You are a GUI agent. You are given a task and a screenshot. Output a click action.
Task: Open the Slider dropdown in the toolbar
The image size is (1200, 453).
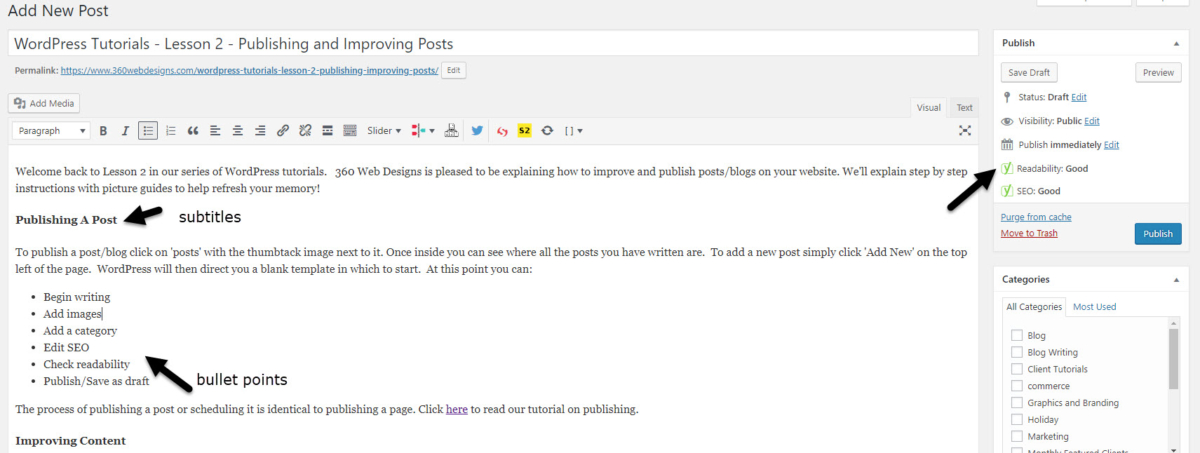[384, 130]
